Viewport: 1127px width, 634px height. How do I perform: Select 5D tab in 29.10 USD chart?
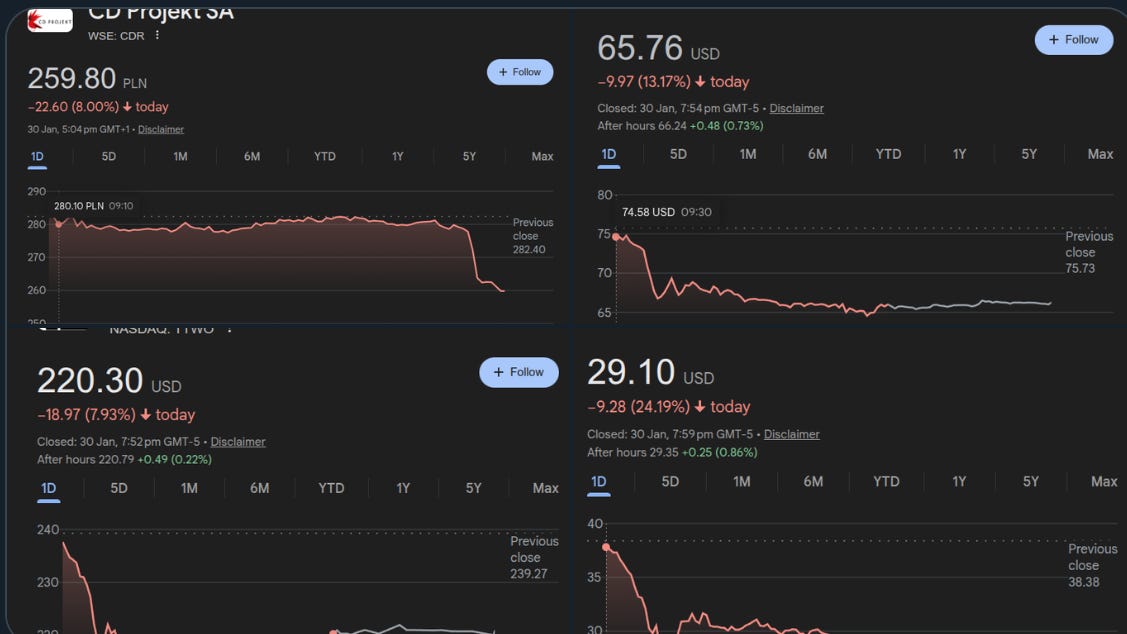tap(670, 482)
